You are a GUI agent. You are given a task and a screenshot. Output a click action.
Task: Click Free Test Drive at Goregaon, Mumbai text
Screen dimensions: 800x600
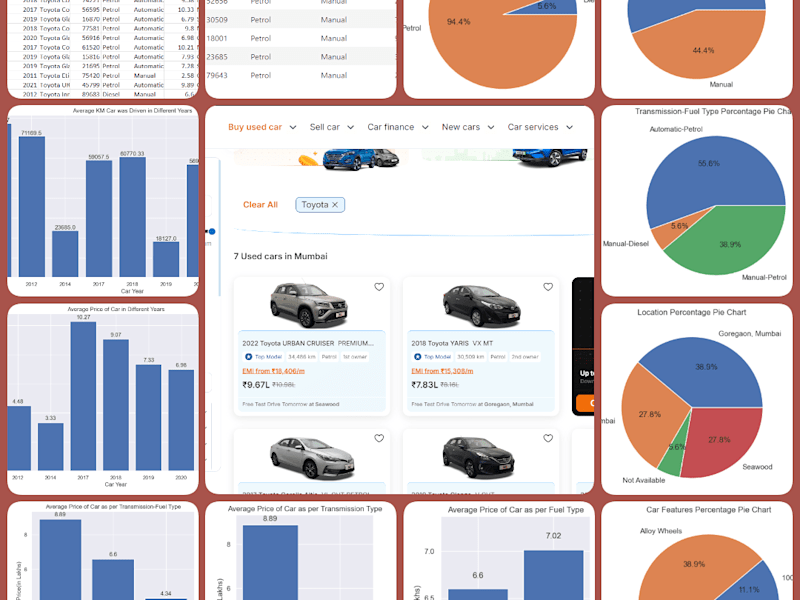pyautogui.click(x=472, y=404)
